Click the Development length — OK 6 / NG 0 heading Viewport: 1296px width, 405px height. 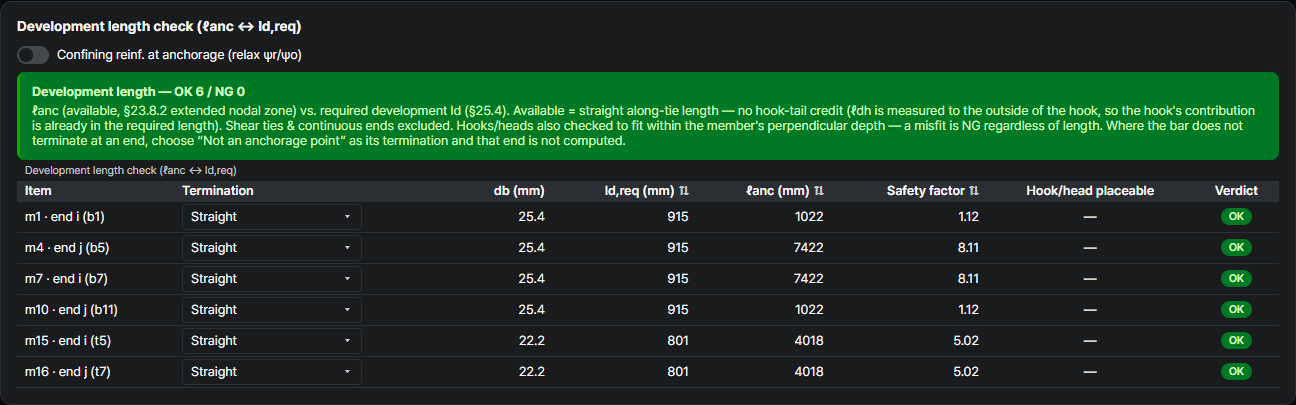138,90
